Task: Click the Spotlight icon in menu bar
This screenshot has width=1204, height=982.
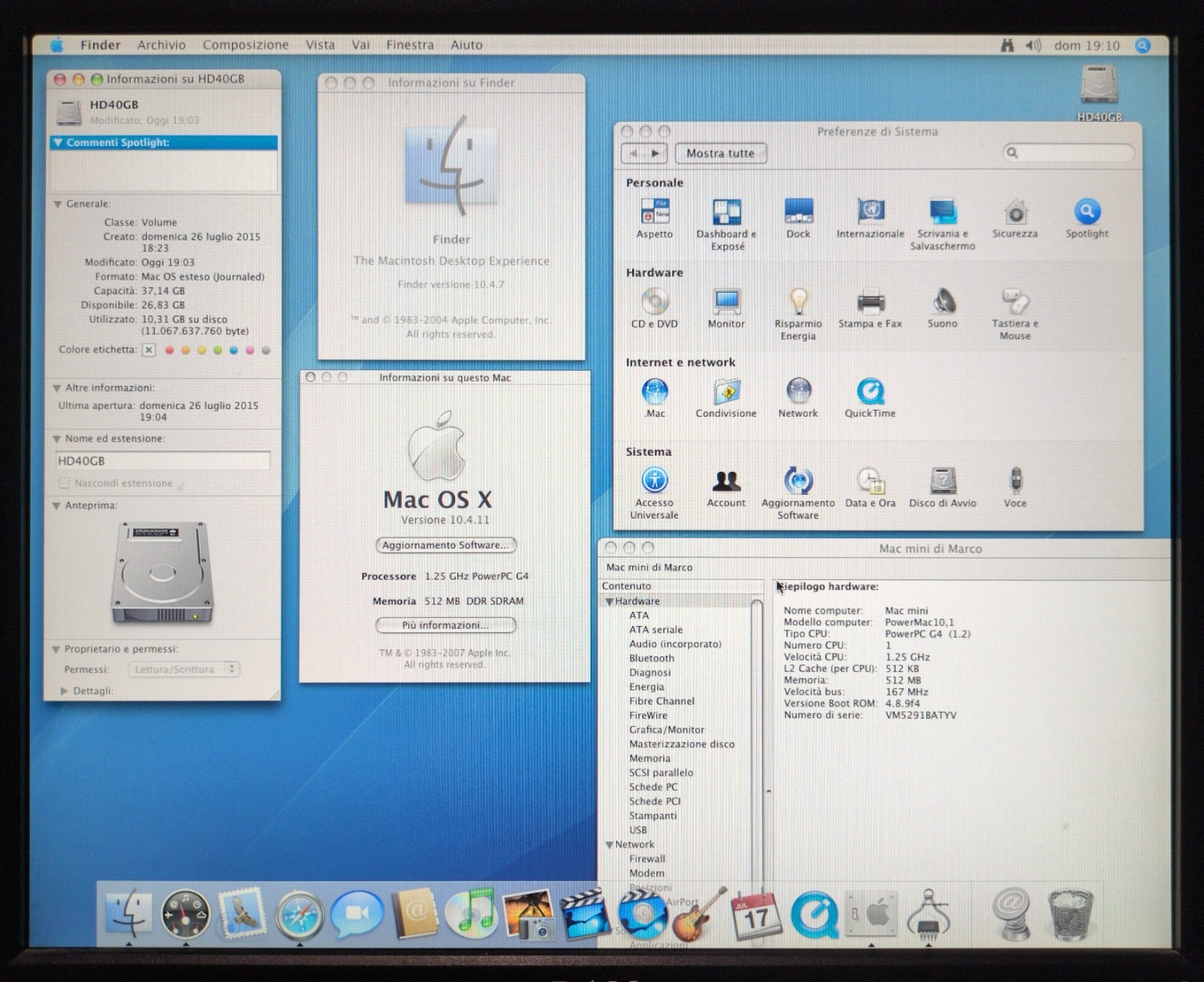Action: (1143, 46)
